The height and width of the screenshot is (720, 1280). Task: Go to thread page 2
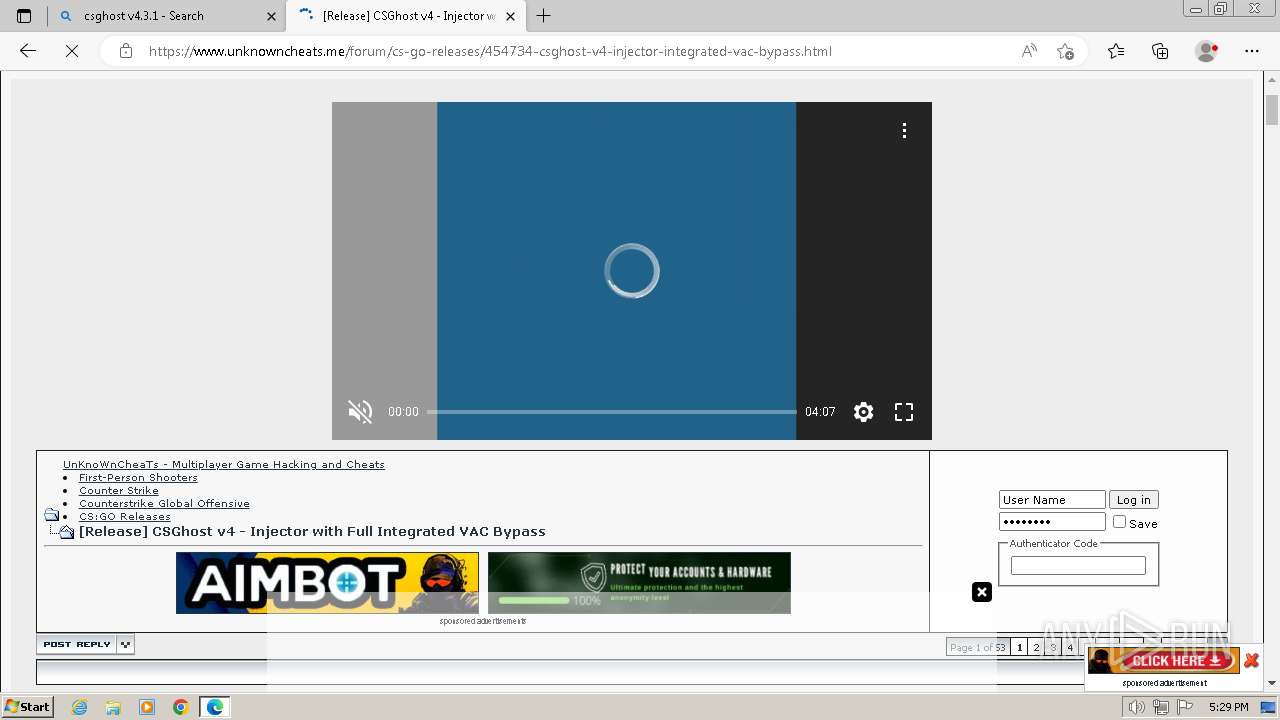[1036, 647]
